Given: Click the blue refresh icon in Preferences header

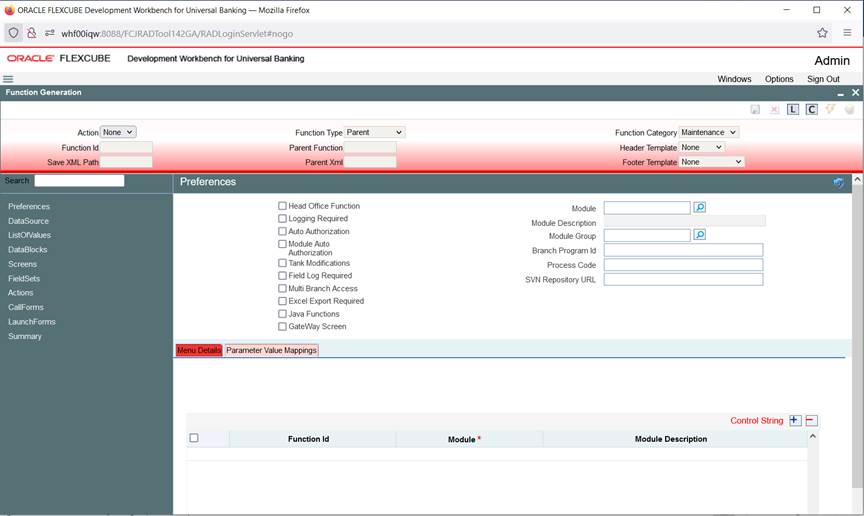Looking at the screenshot, I should [838, 182].
